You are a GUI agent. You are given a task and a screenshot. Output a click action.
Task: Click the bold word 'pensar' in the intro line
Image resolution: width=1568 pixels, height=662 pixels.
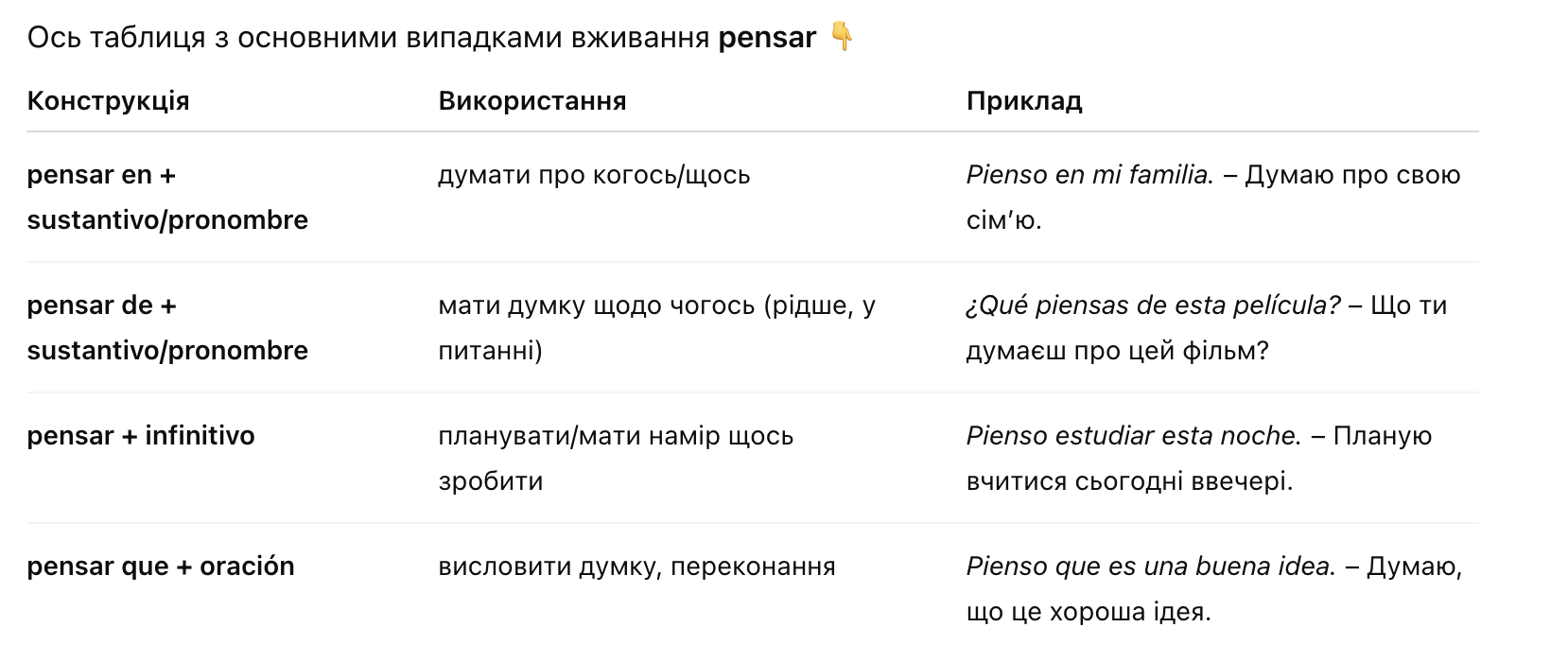point(767,38)
